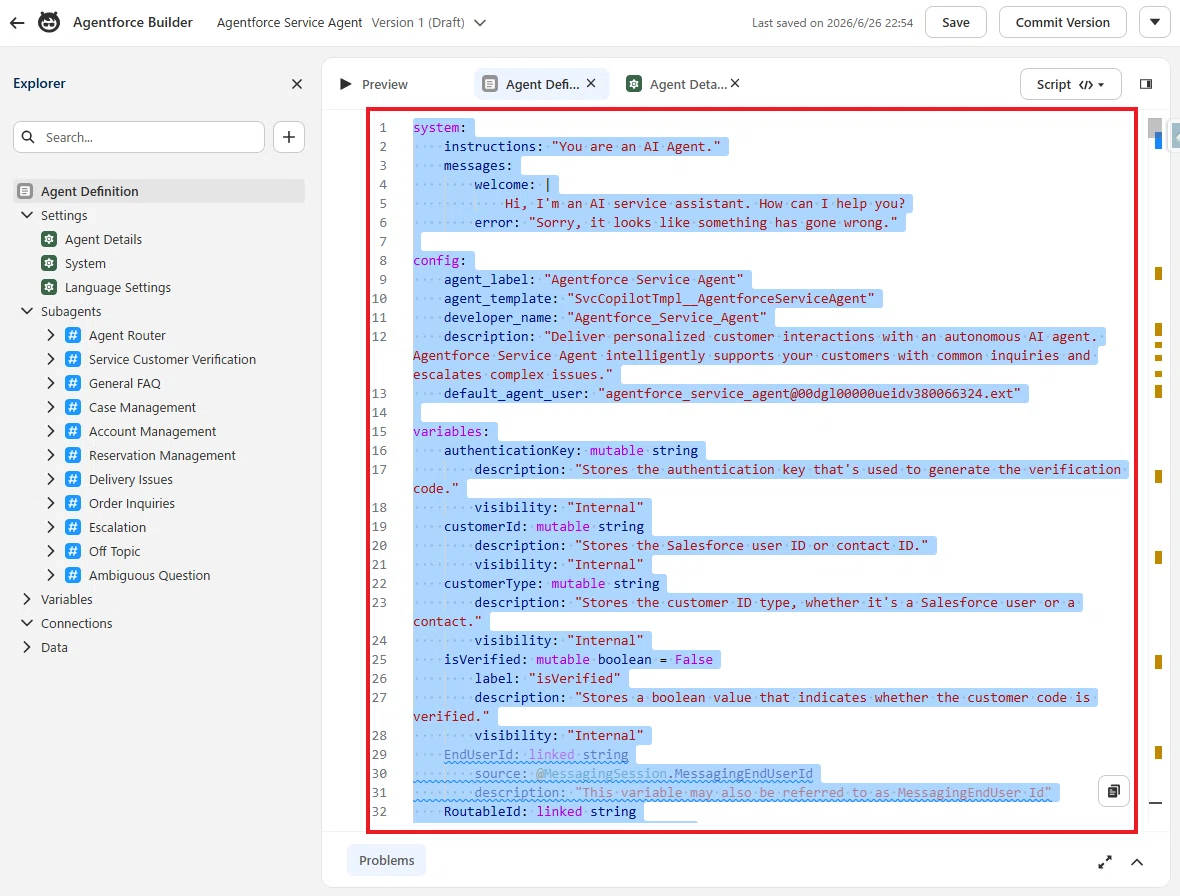Click the Save button
Screen dimensions: 1180x896
click(x=956, y=23)
